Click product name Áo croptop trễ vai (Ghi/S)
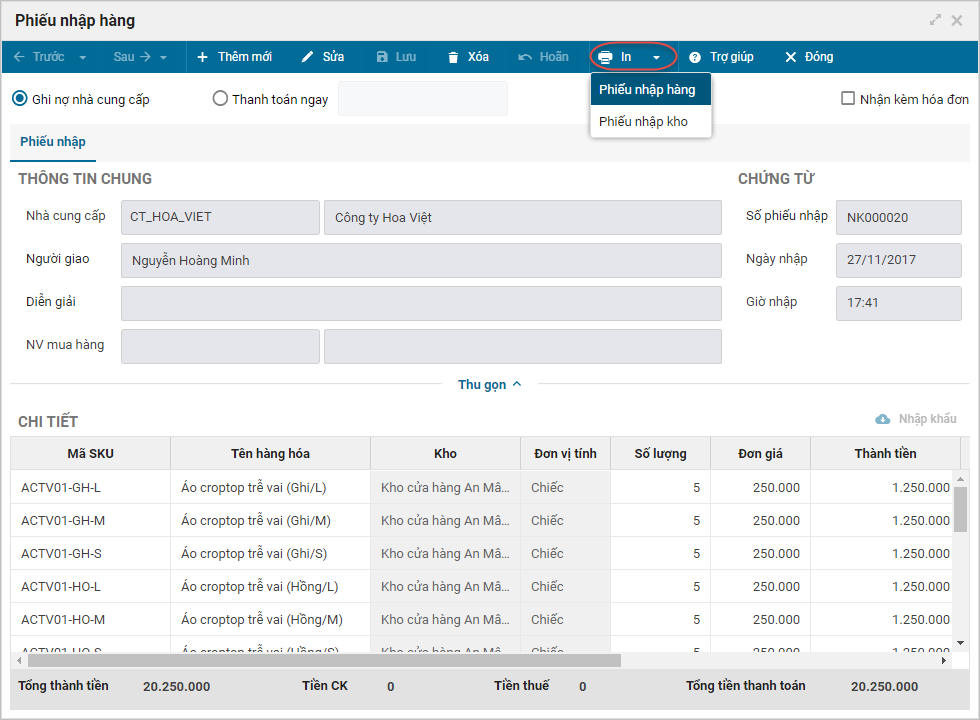Viewport: 980px width, 720px height. point(254,554)
